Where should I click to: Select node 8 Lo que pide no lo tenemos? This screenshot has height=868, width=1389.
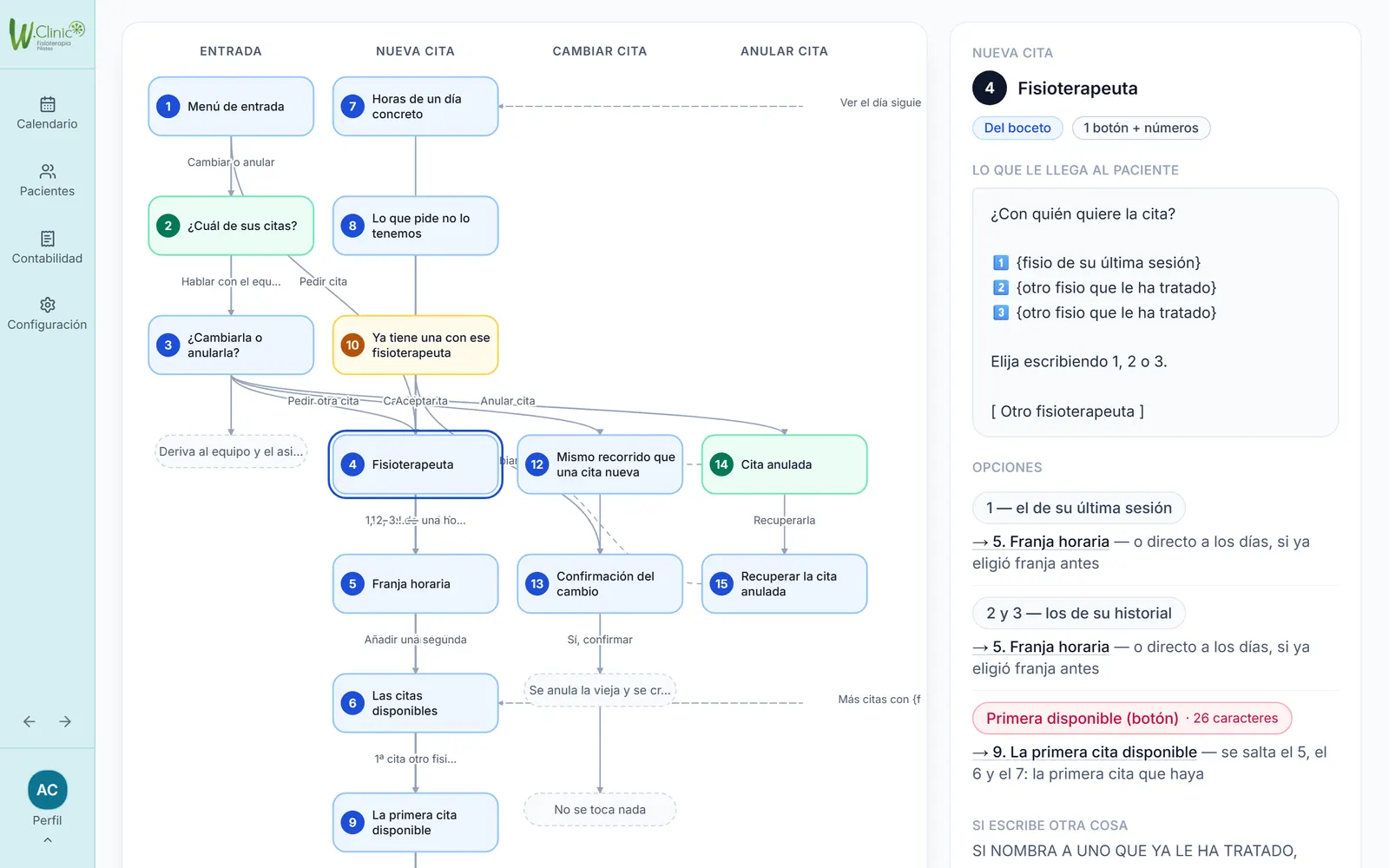coord(416,226)
